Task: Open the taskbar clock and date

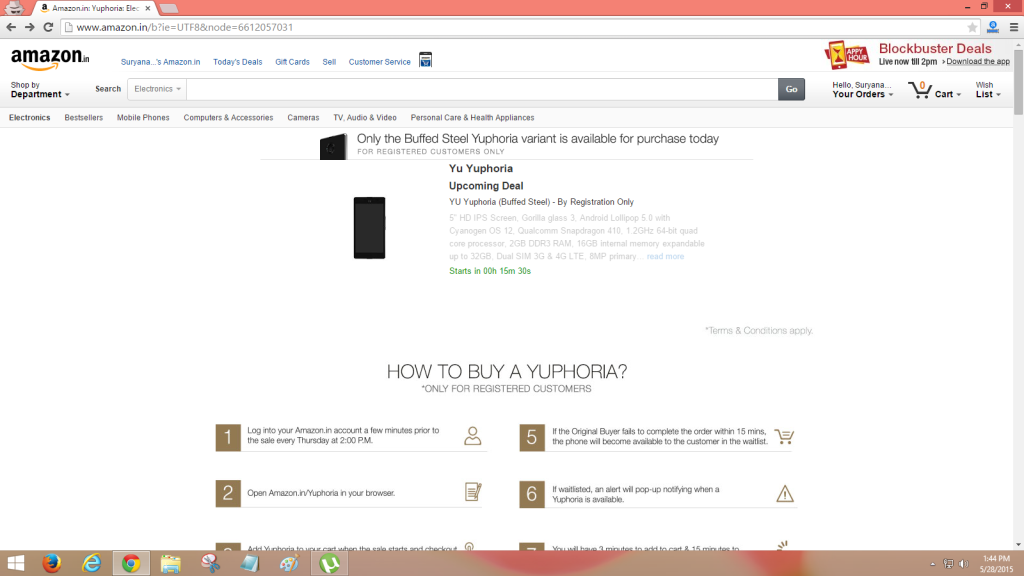Action: [x=996, y=564]
